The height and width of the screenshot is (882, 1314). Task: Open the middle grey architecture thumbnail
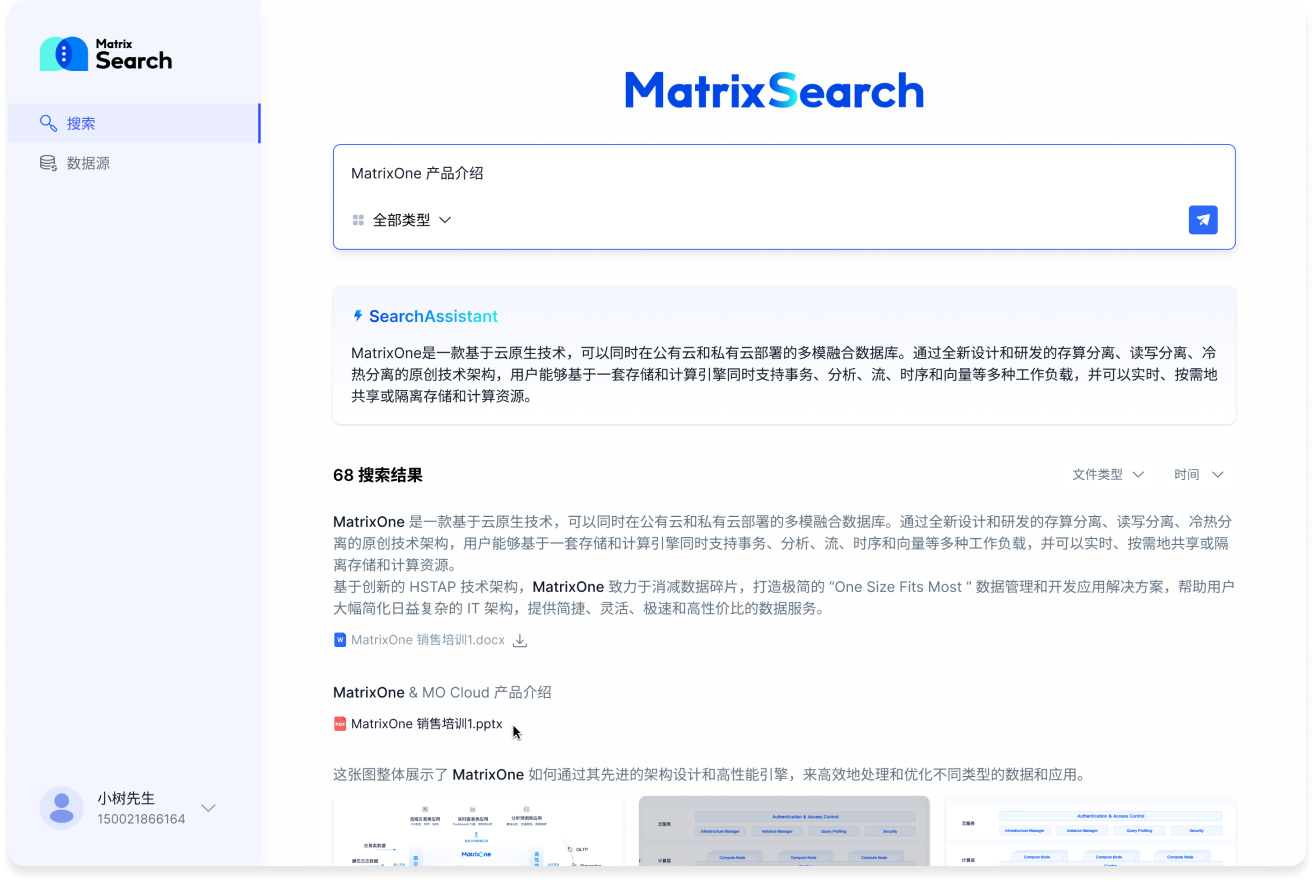click(784, 831)
